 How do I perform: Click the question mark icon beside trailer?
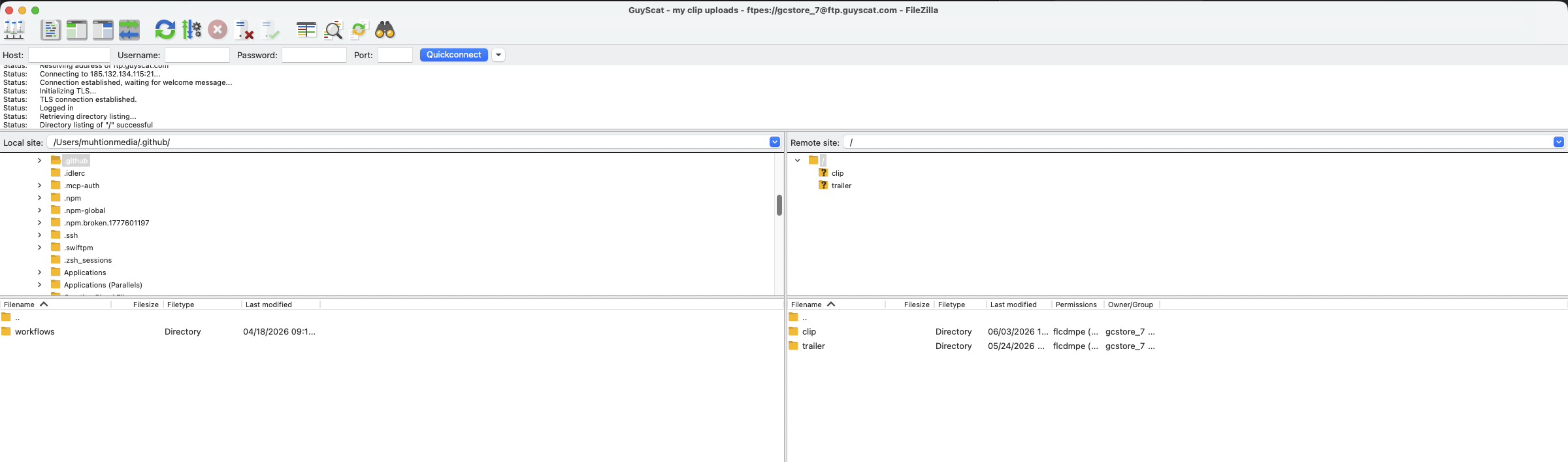(823, 185)
